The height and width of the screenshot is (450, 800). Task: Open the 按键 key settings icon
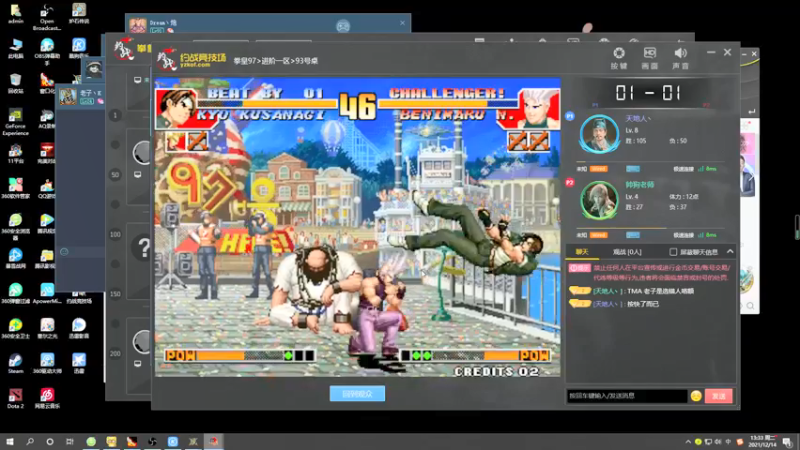pyautogui.click(x=619, y=58)
